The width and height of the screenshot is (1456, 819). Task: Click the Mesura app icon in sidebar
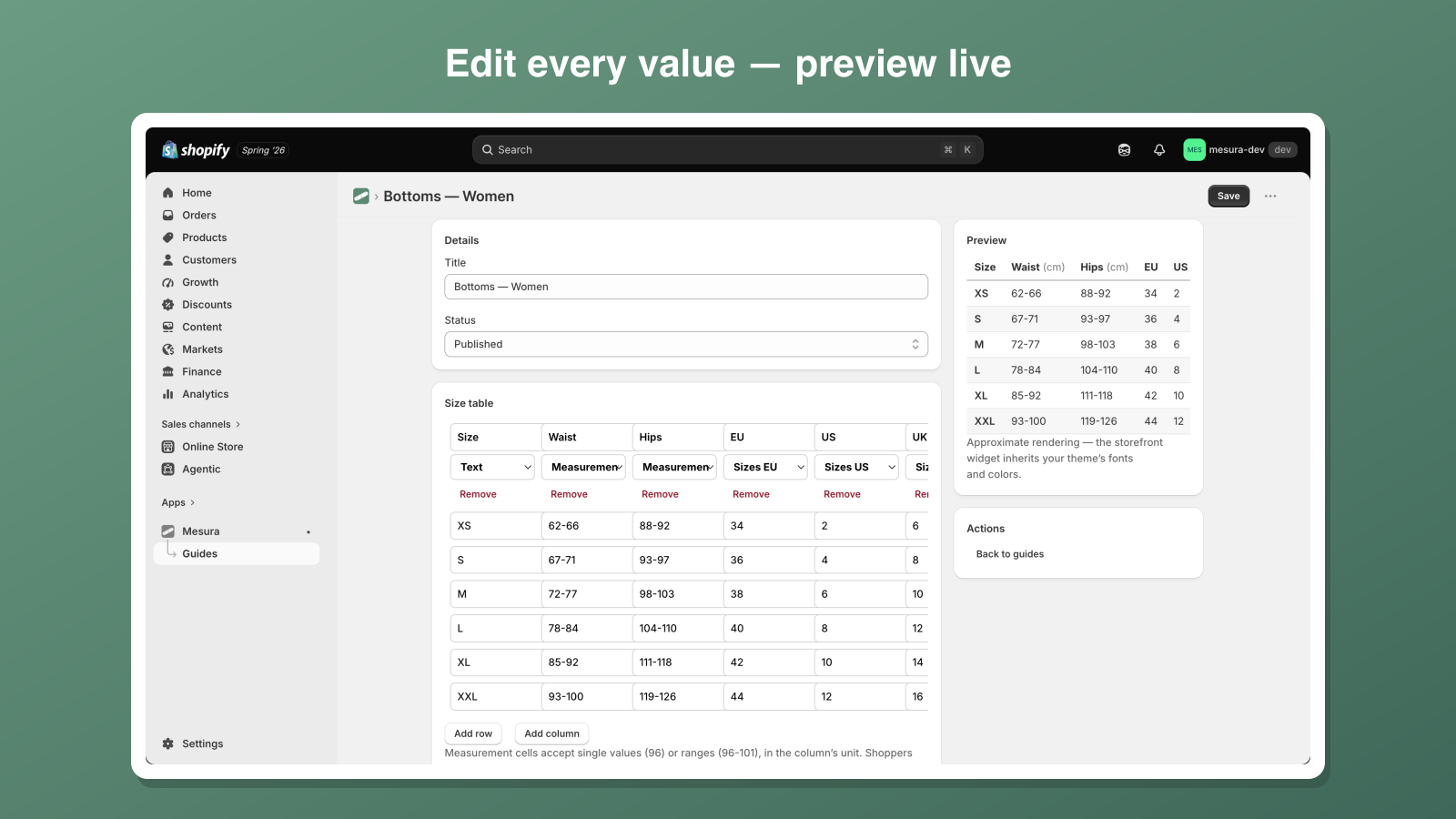(x=167, y=531)
